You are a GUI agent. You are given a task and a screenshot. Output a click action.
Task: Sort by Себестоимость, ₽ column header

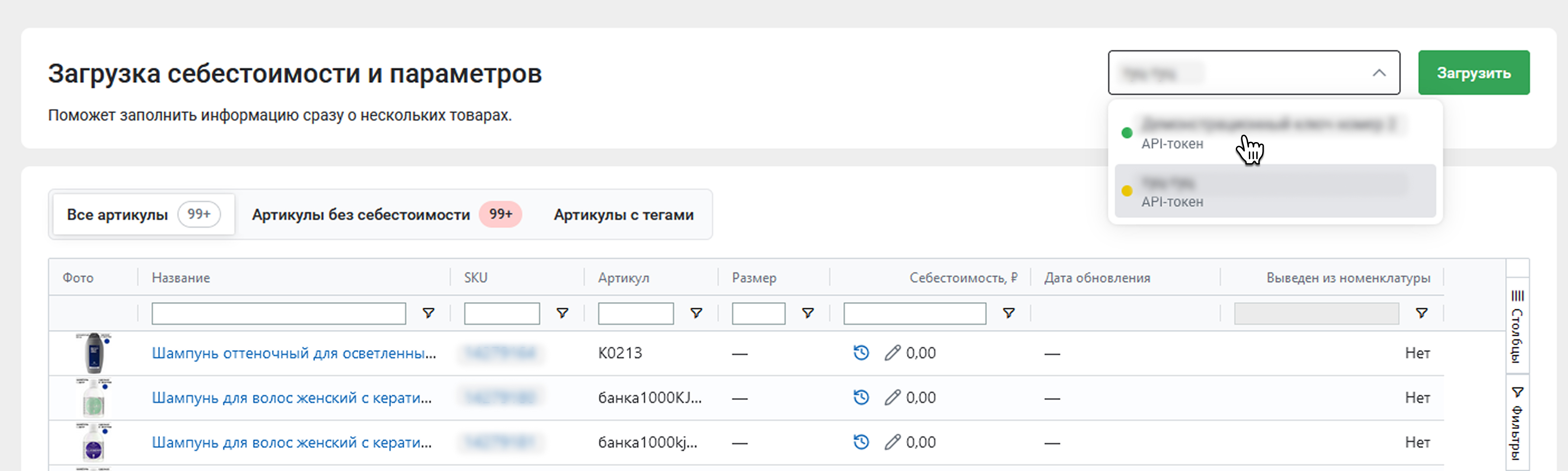(x=963, y=278)
